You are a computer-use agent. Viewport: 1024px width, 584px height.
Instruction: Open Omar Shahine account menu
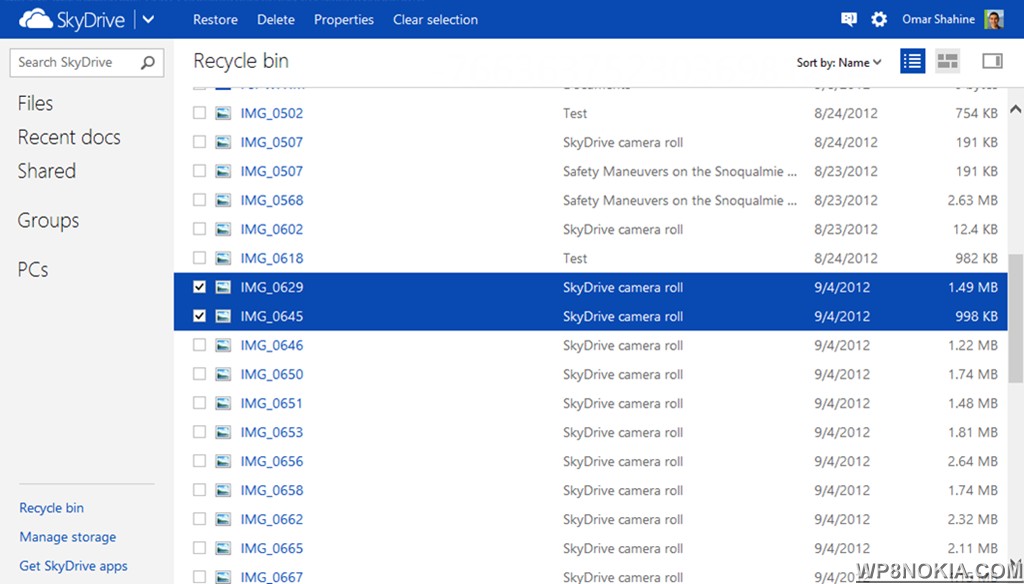click(938, 20)
